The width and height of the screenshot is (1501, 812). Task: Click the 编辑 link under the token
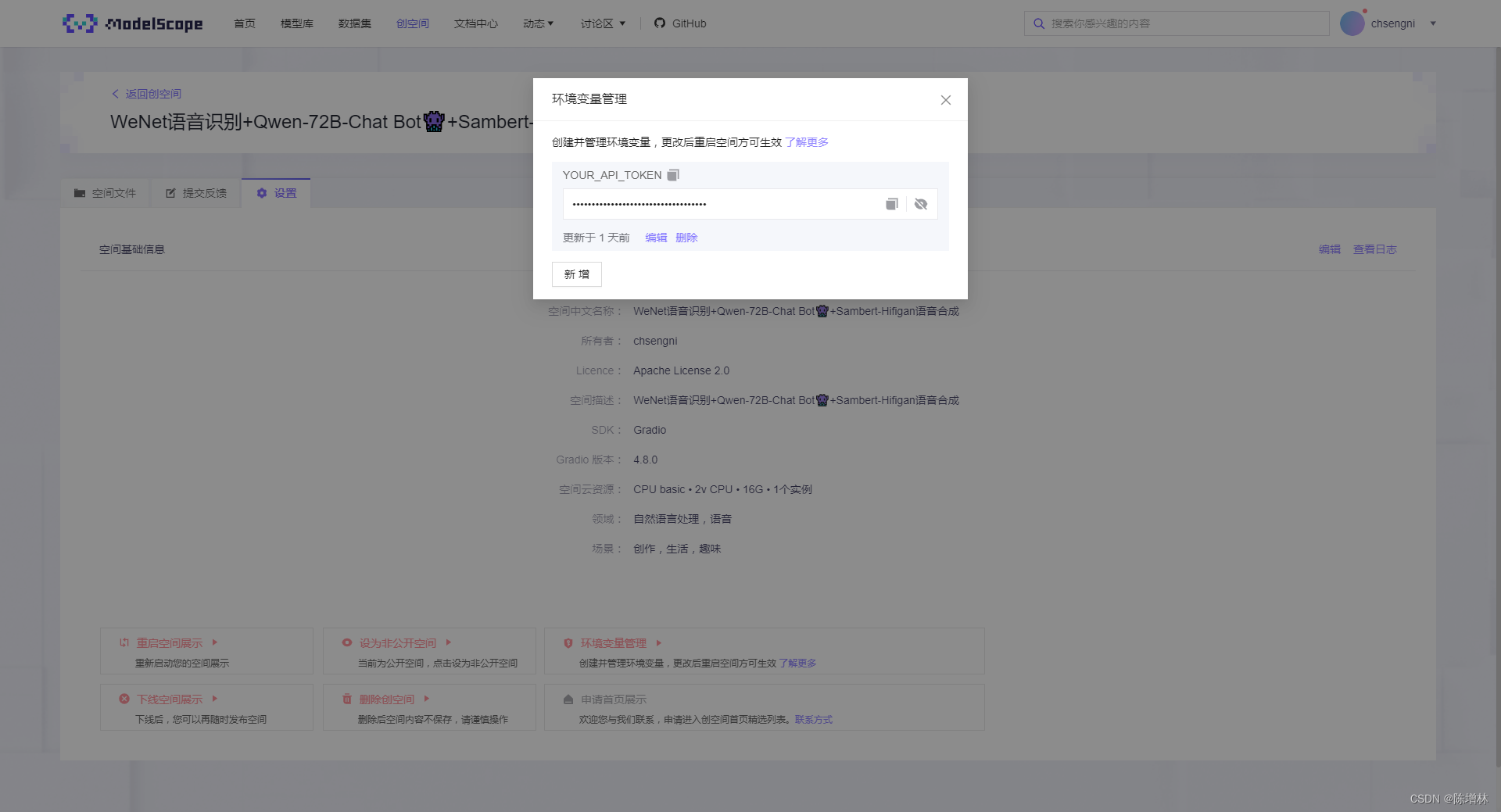click(656, 238)
